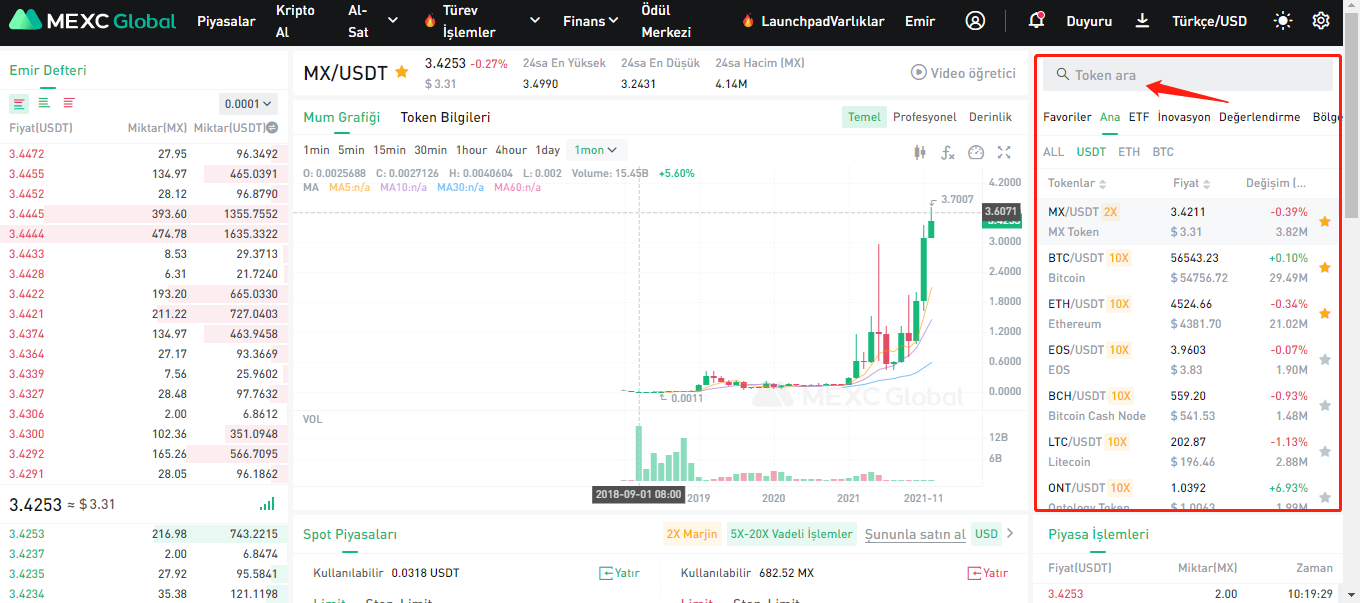Open chart indicators fx icon
1360x603 pixels.
coord(948,152)
